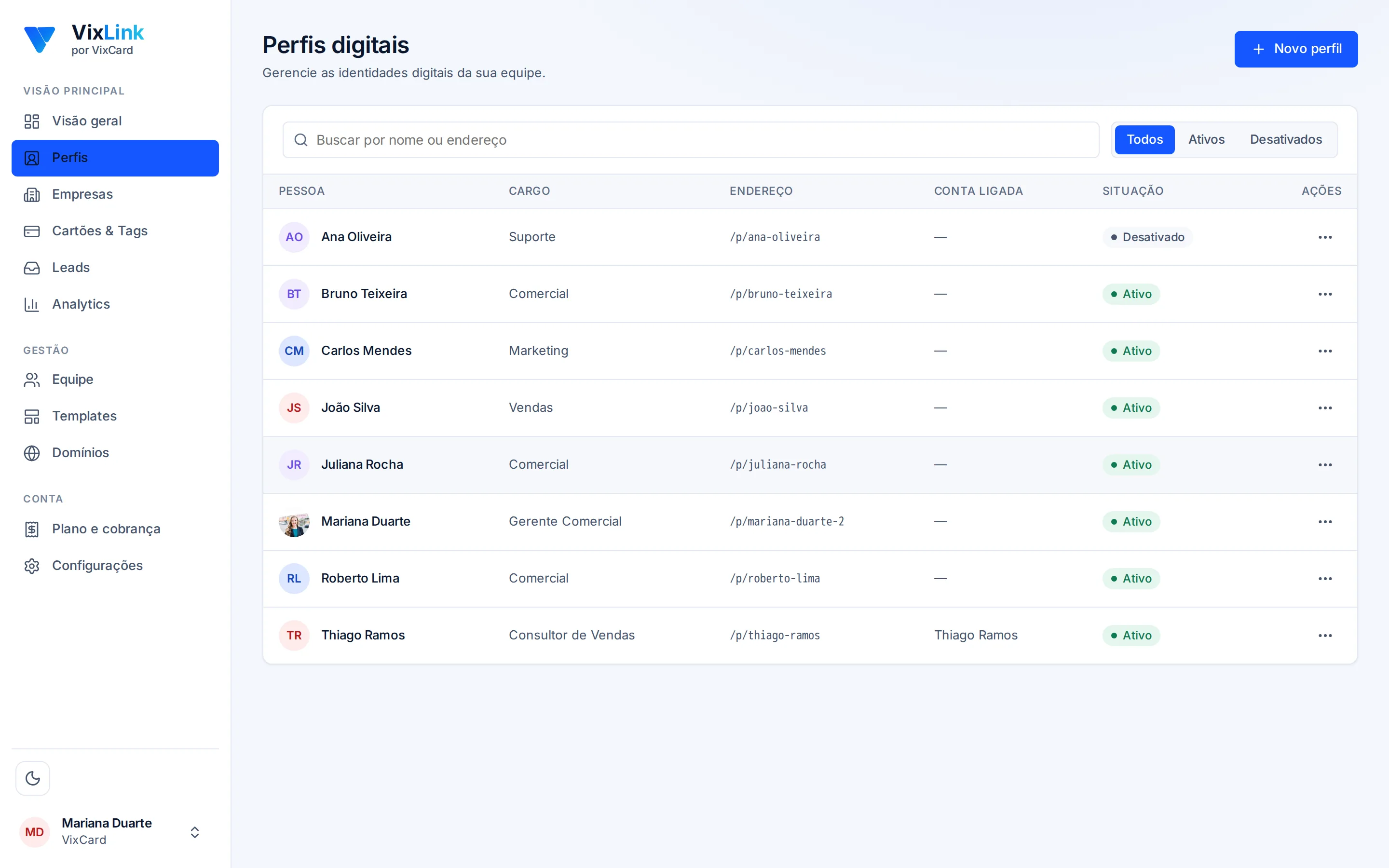The width and height of the screenshot is (1389, 868).
Task: Toggle dark mode with the moon button
Action: (33, 778)
